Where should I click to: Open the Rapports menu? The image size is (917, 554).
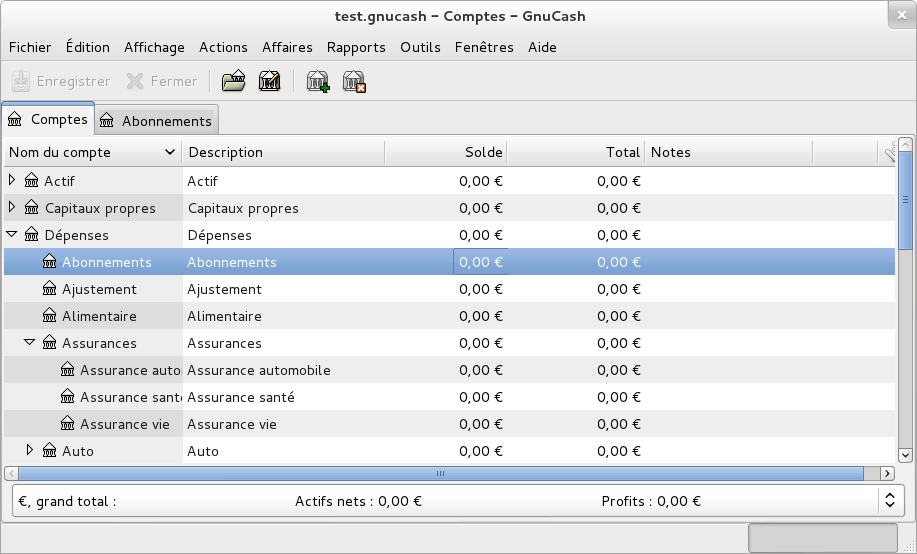coord(356,47)
